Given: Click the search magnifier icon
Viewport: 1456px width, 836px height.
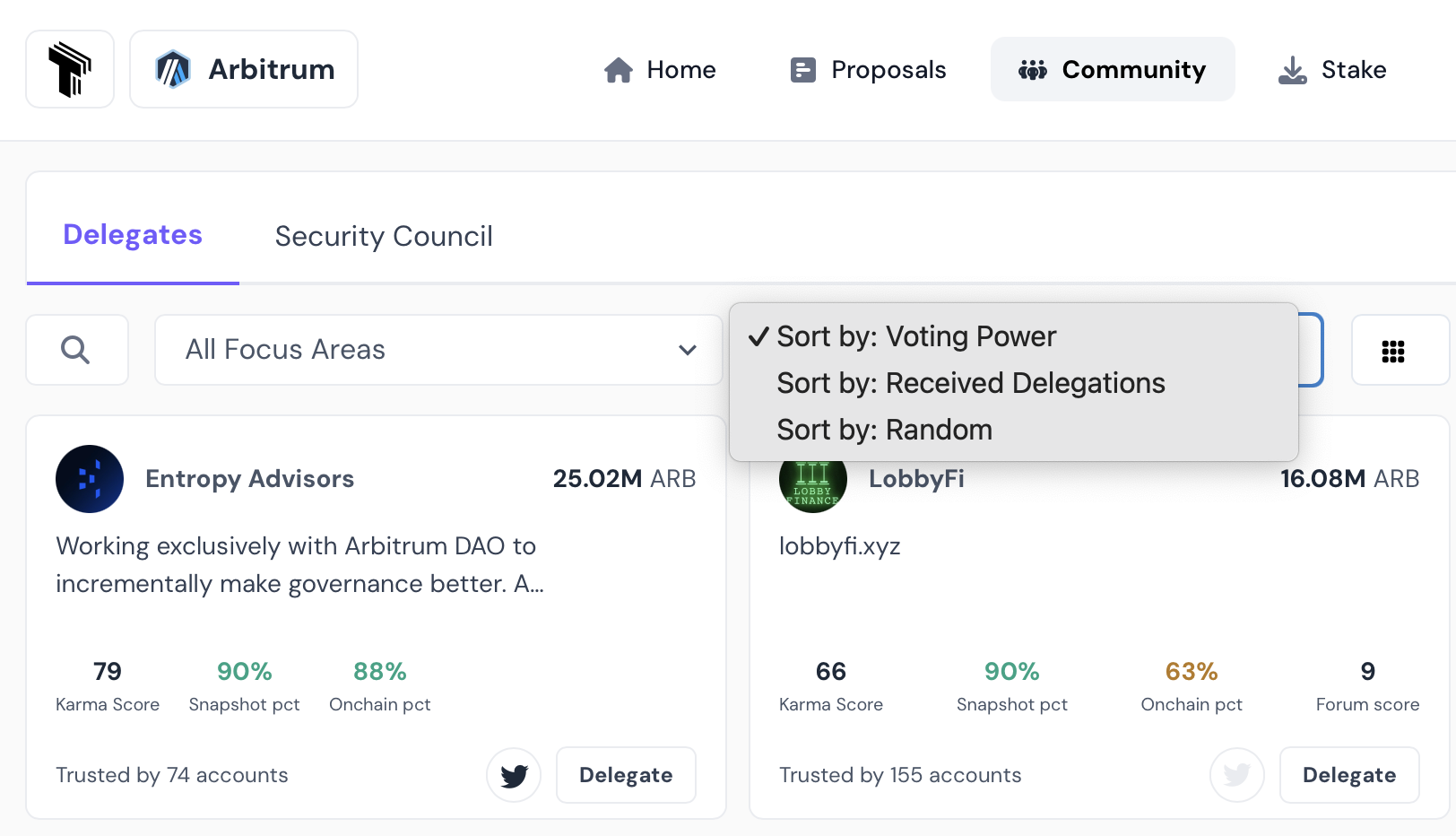Looking at the screenshot, I should [76, 350].
